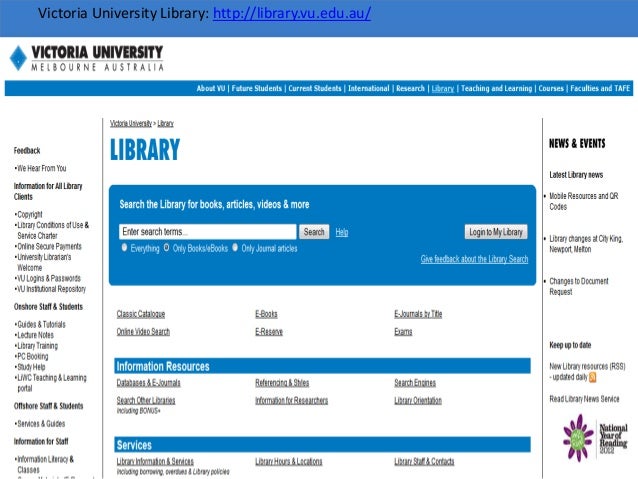Open Classic Catalogue link

coord(141,314)
